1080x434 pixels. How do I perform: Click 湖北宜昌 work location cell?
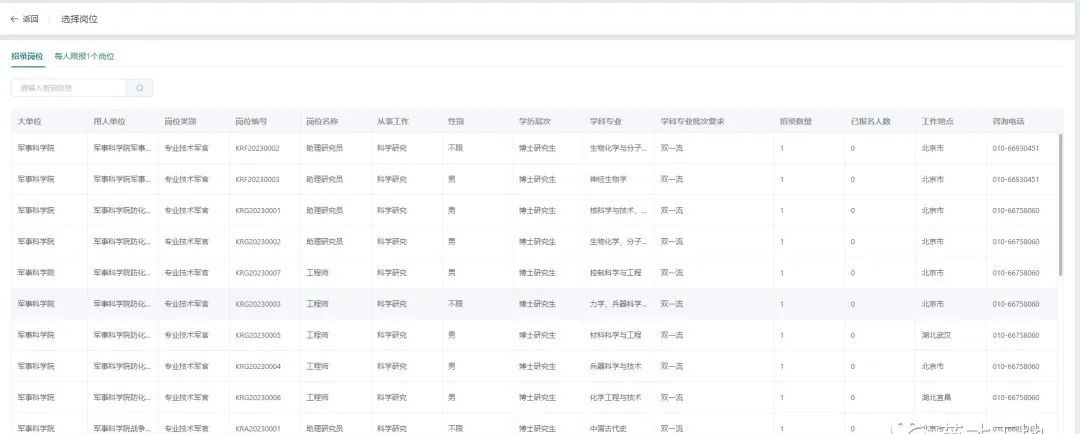click(x=936, y=397)
